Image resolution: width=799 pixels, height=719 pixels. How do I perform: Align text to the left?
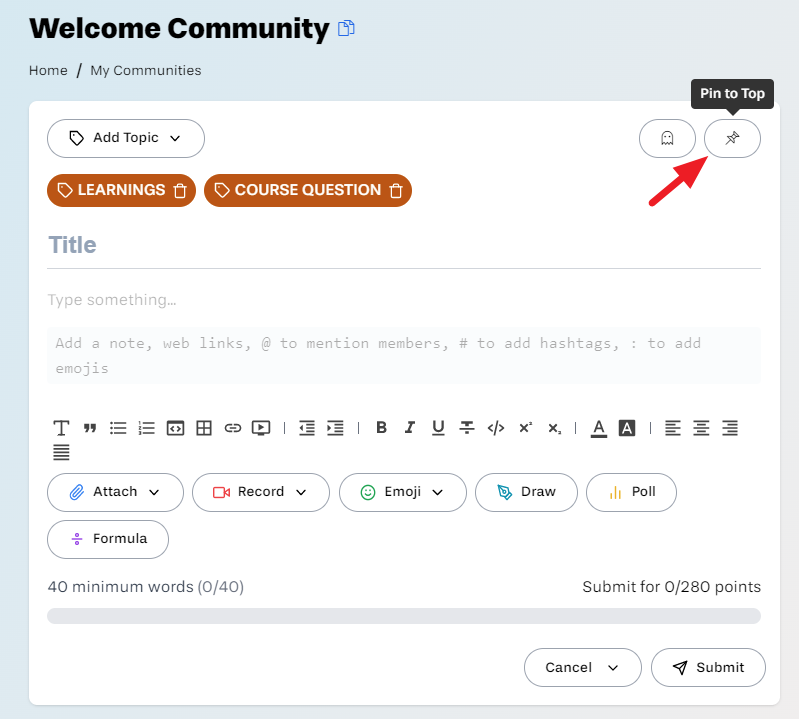[673, 428]
